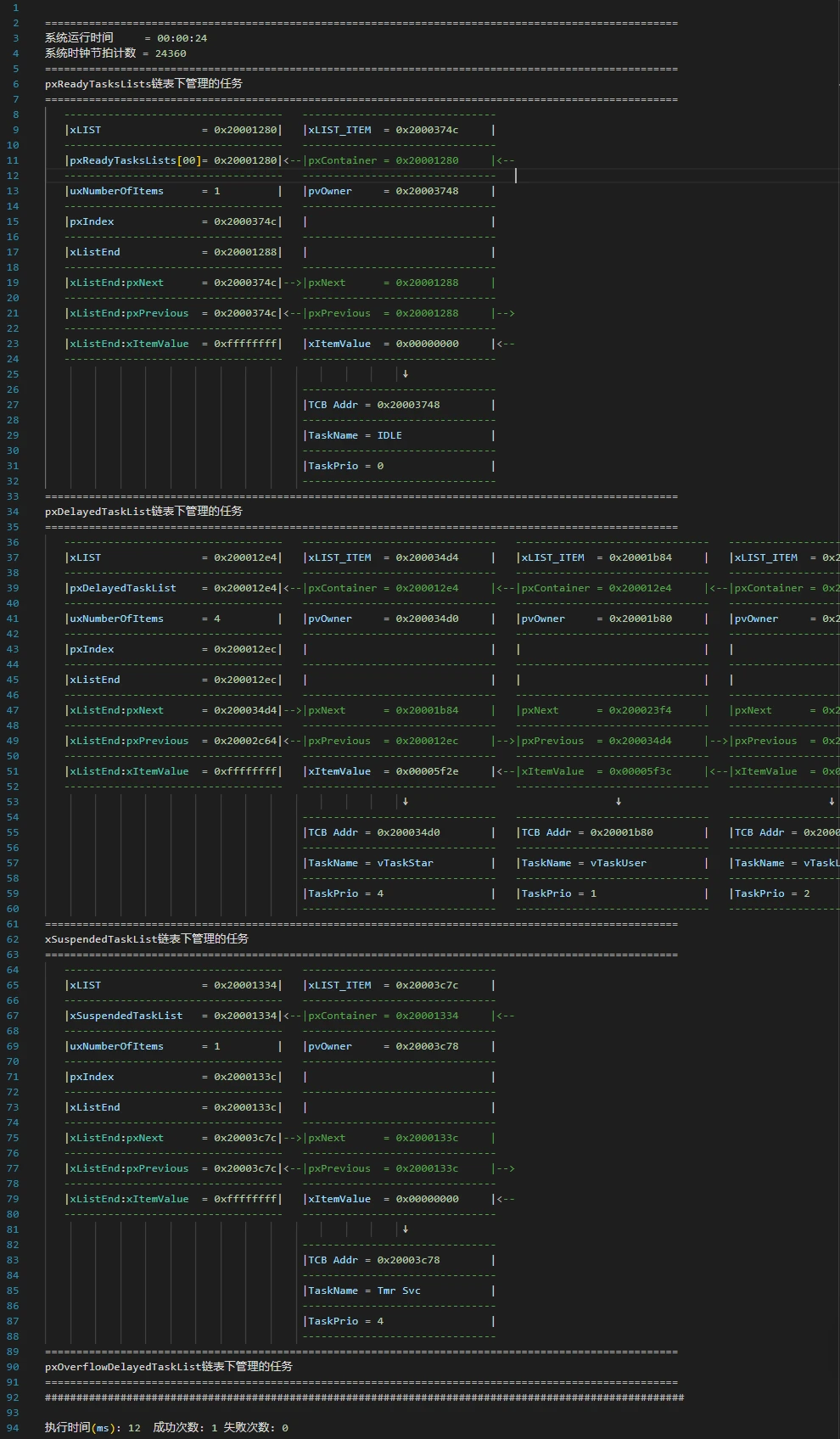Select xSuspendedTaskList label on line 67
The height and width of the screenshot is (1439, 840).
(126, 1016)
